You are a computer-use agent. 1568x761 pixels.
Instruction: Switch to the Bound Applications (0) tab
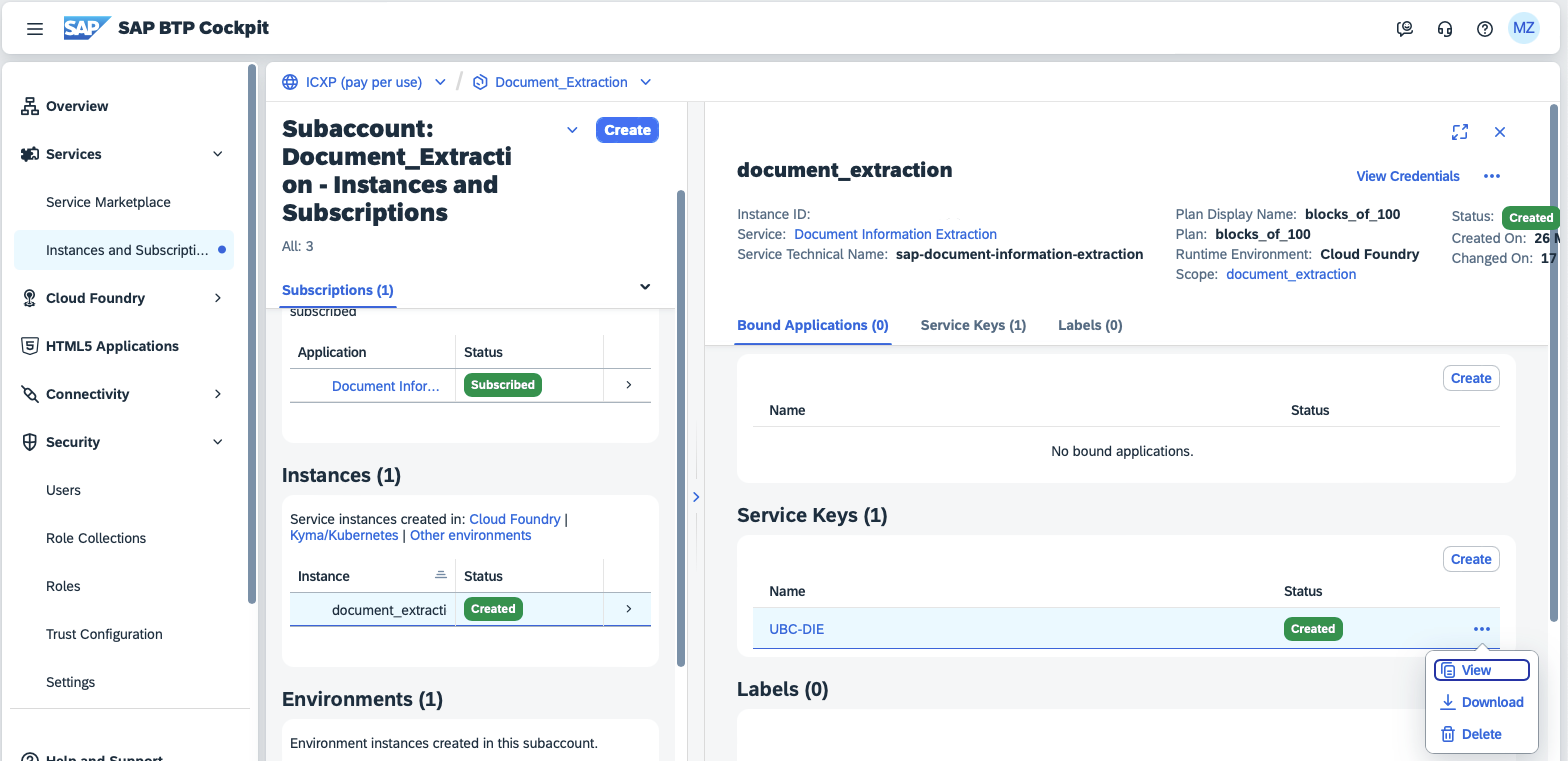[x=813, y=325]
